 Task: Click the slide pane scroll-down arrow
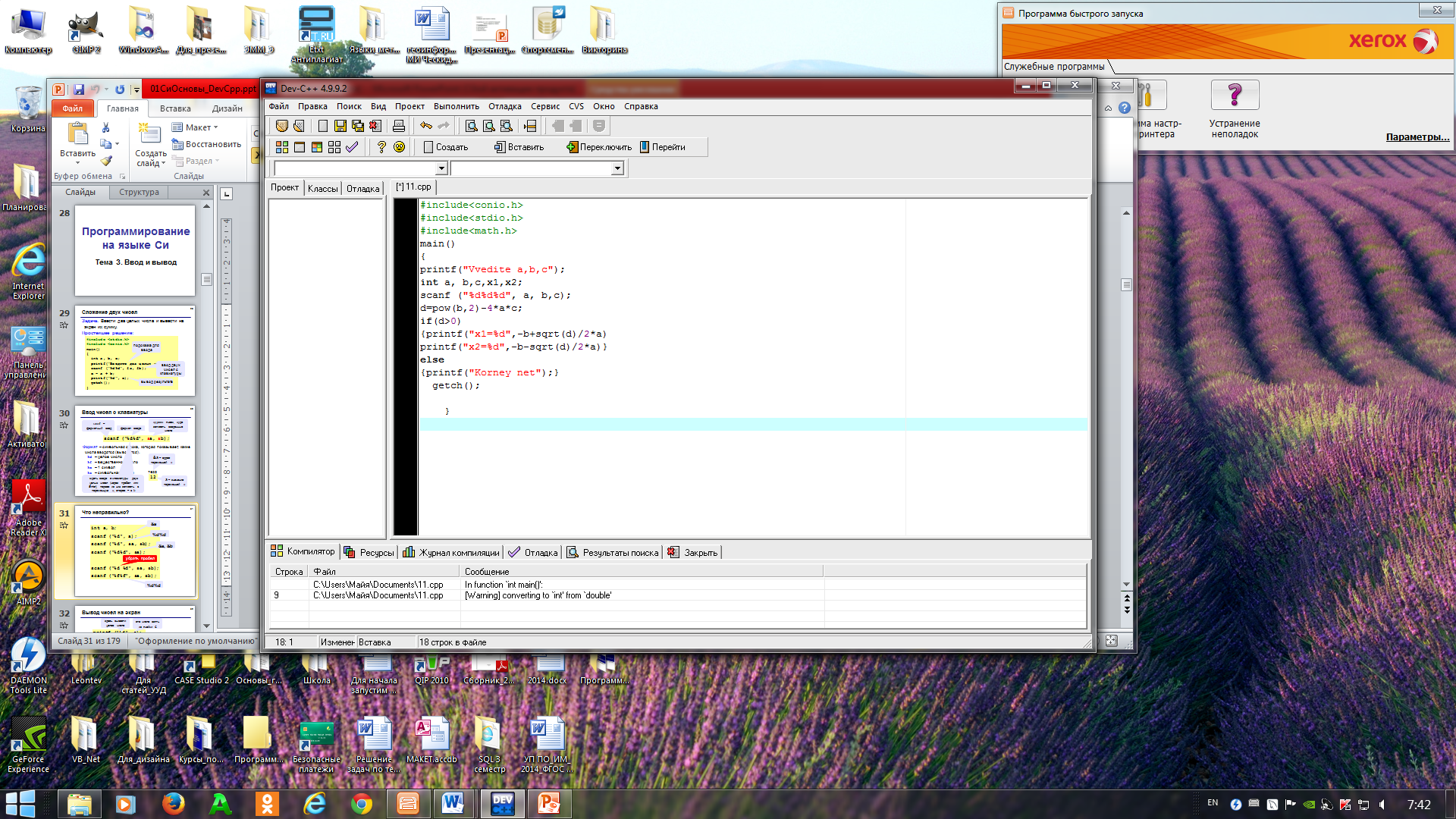(x=206, y=626)
